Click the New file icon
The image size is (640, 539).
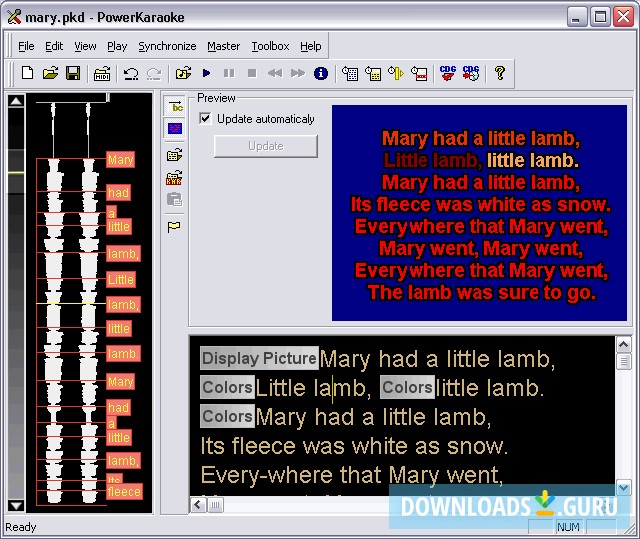[27, 73]
